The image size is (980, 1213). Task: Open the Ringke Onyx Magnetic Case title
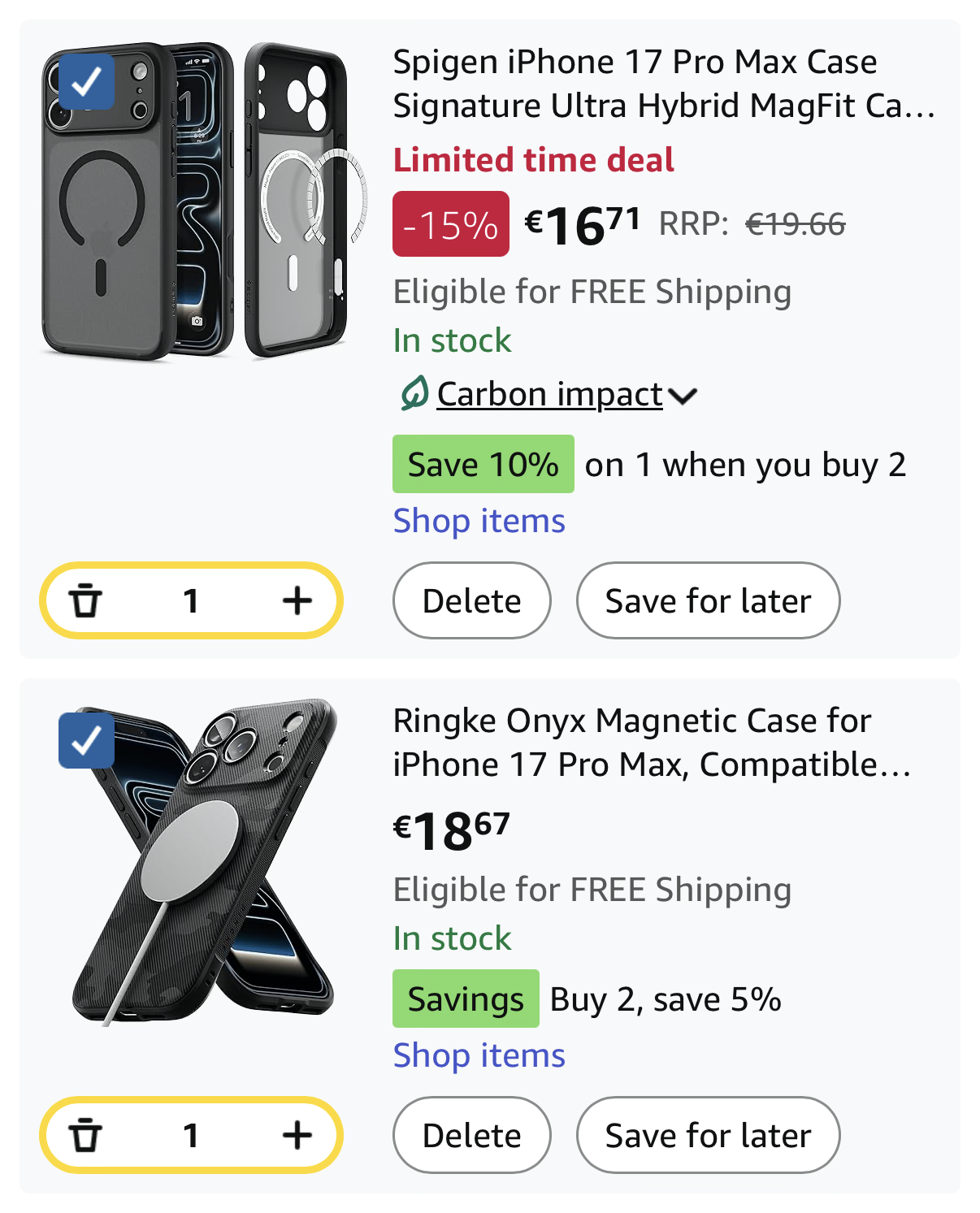pos(650,743)
